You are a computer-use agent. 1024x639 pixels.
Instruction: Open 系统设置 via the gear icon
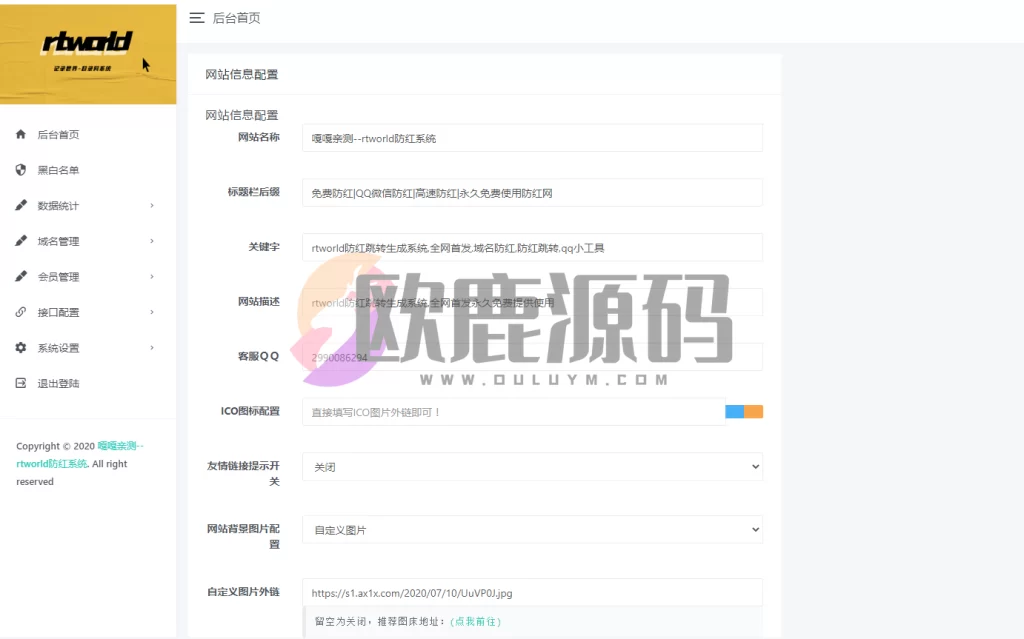[19, 347]
